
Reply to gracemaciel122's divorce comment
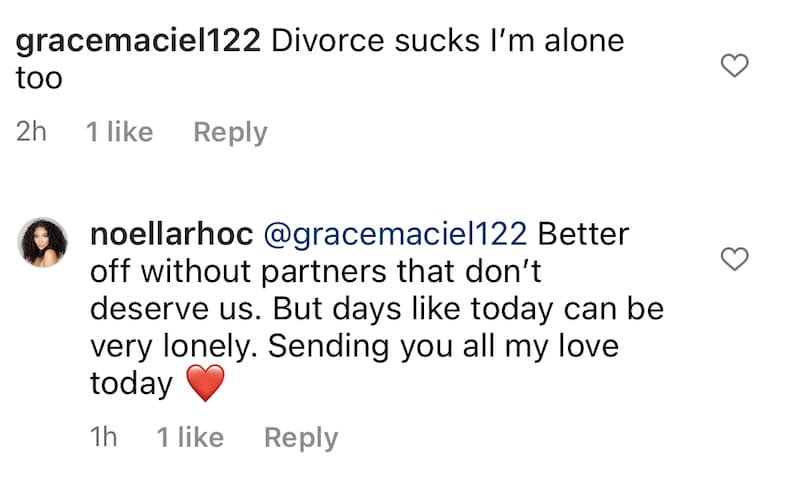(x=230, y=133)
